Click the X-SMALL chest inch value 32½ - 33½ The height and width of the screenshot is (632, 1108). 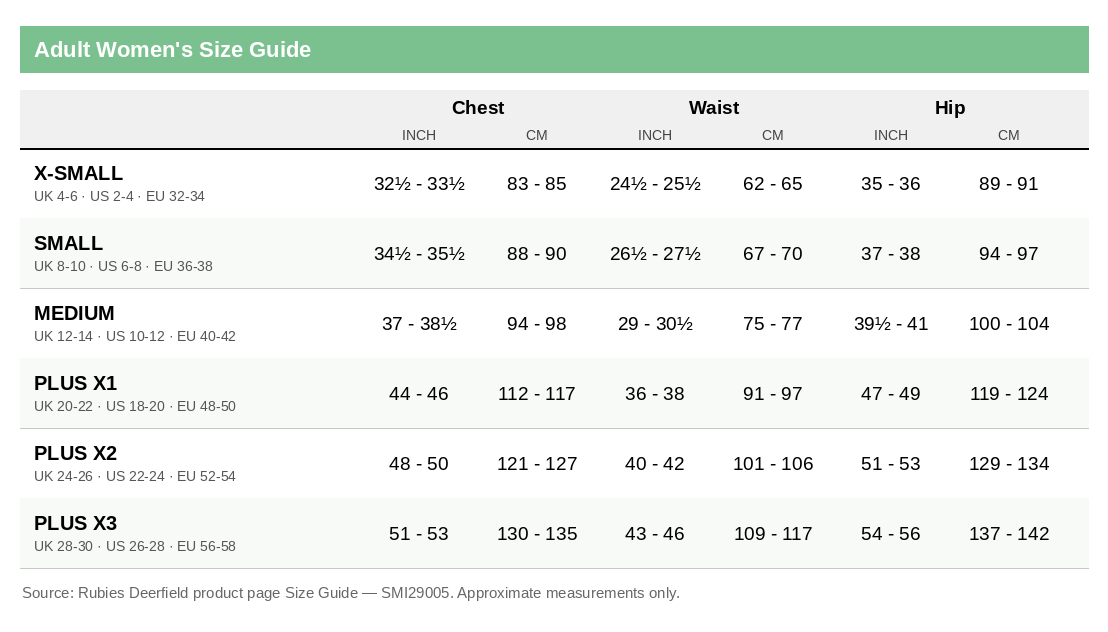419,184
